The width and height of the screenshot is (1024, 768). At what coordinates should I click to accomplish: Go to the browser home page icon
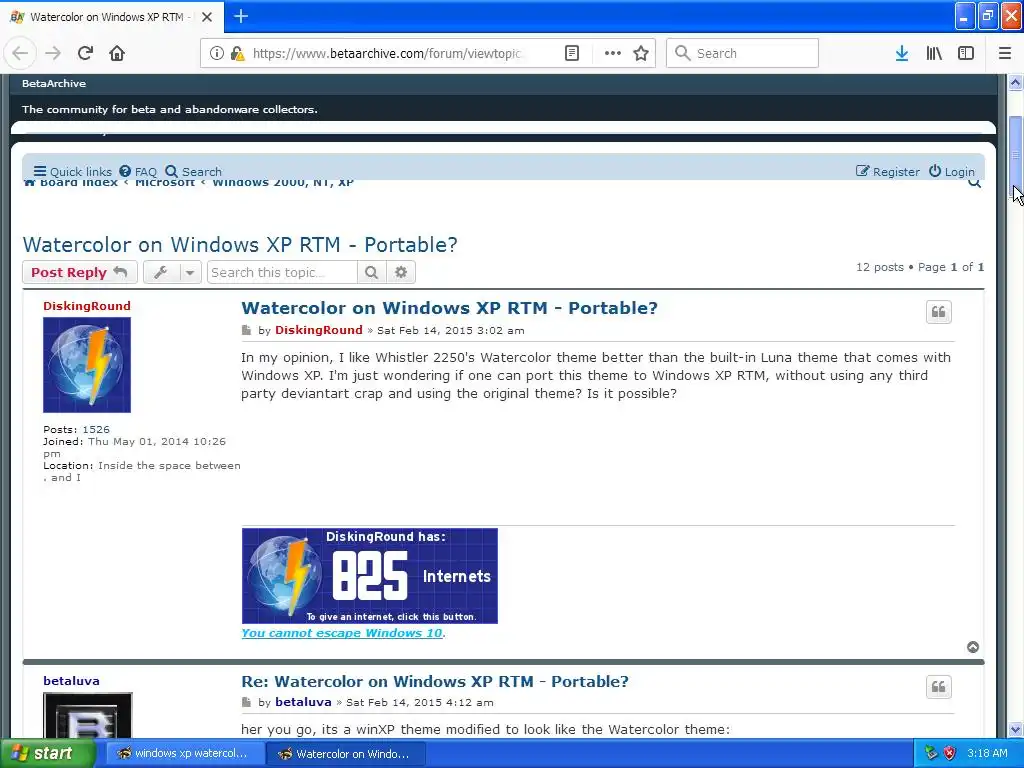tap(117, 53)
